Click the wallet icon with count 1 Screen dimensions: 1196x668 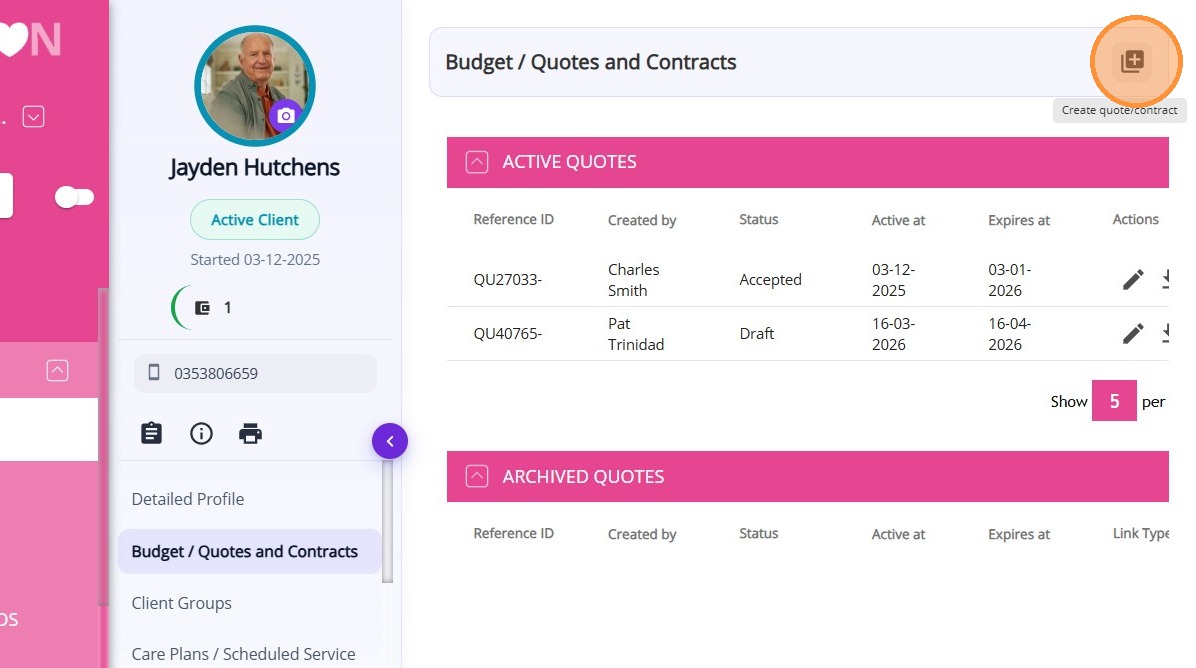(x=203, y=308)
